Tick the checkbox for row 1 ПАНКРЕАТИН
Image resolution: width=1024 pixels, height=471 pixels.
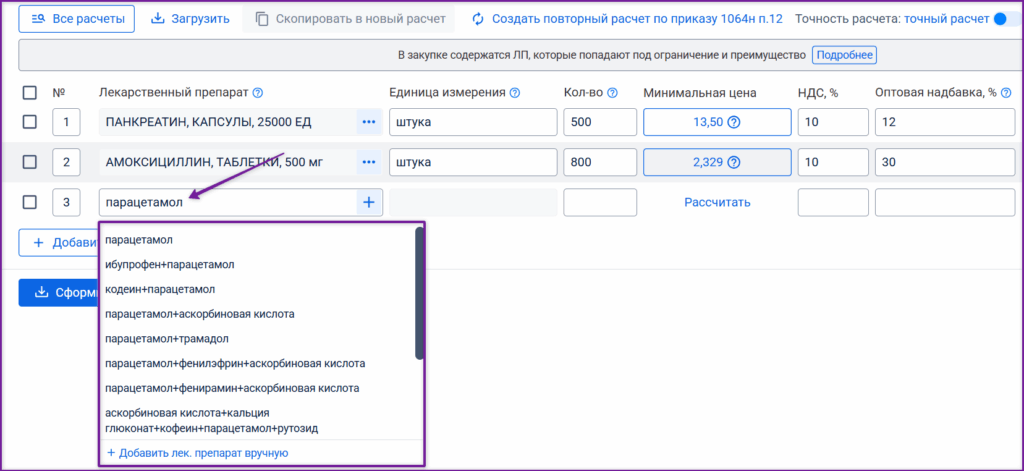(x=29, y=122)
